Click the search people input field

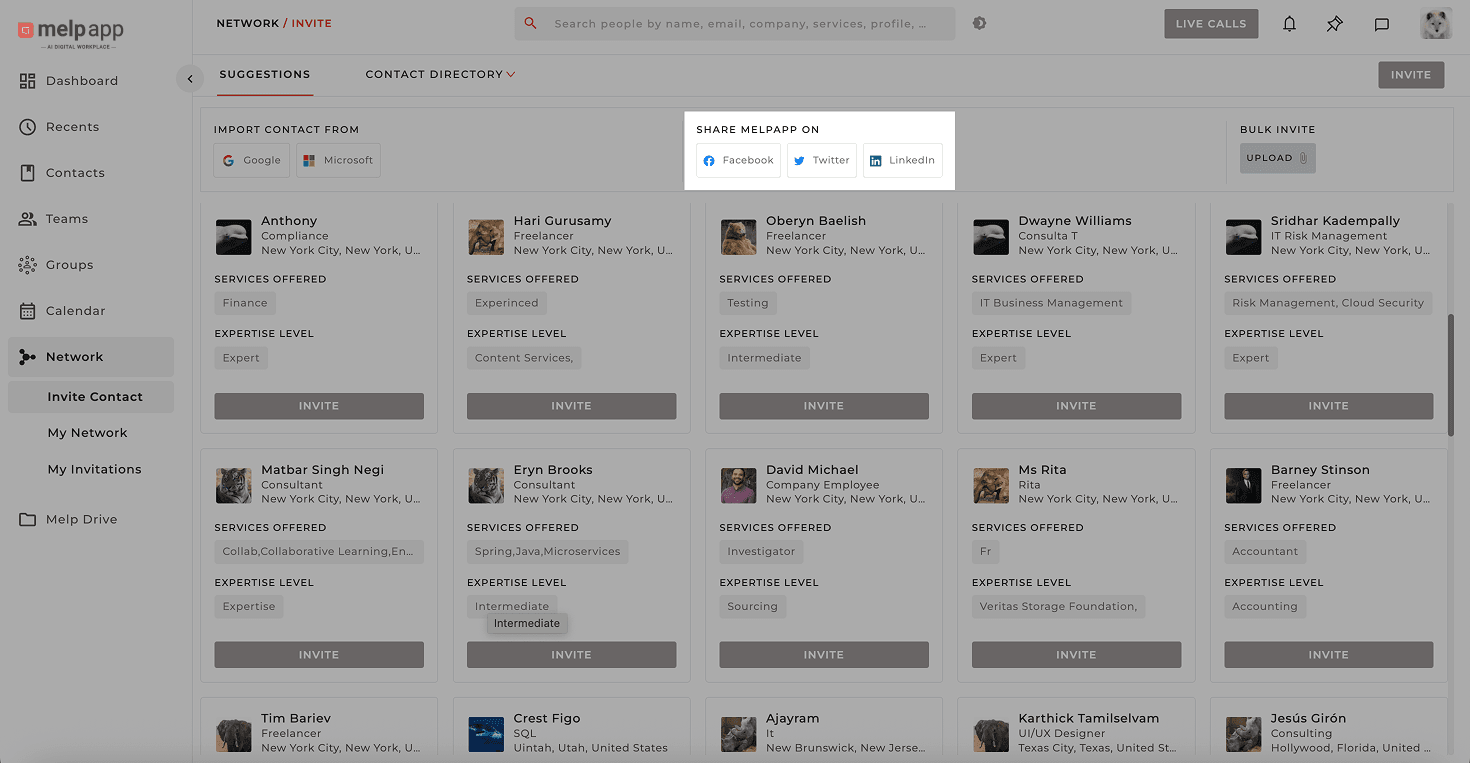[740, 24]
